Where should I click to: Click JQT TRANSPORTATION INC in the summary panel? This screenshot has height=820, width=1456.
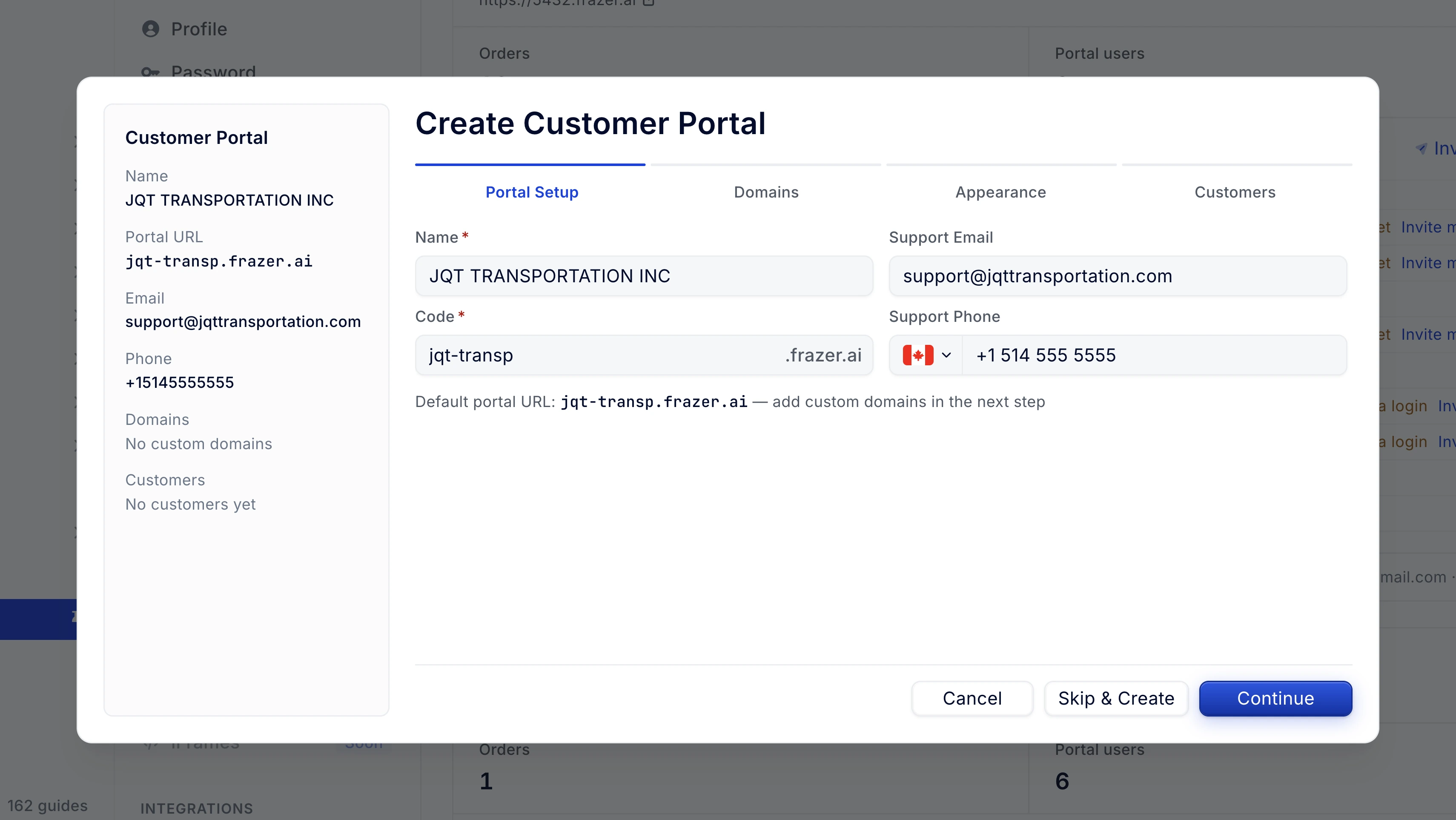pos(229,200)
